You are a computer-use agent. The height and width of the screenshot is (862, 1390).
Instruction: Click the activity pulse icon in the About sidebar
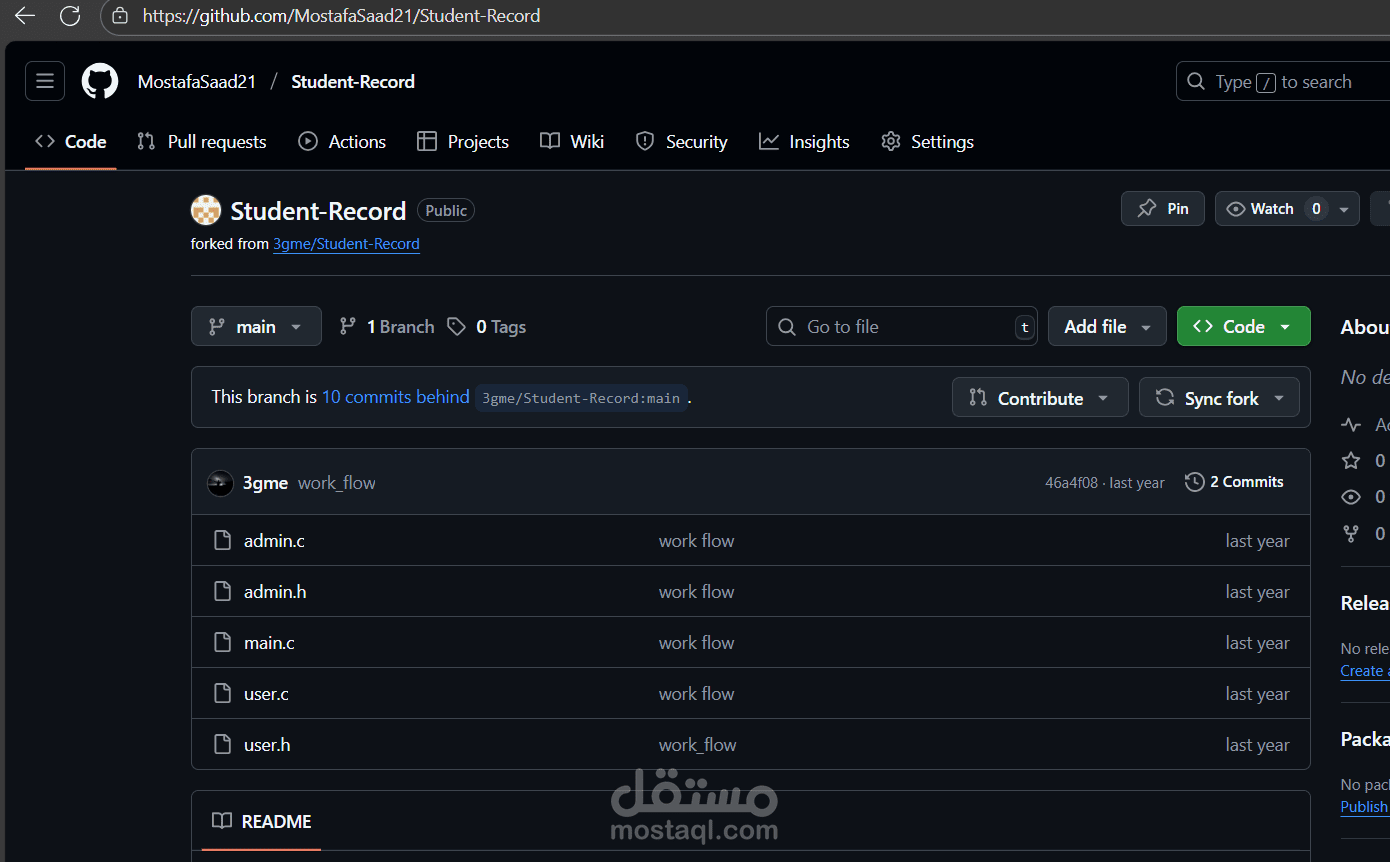tap(1351, 425)
